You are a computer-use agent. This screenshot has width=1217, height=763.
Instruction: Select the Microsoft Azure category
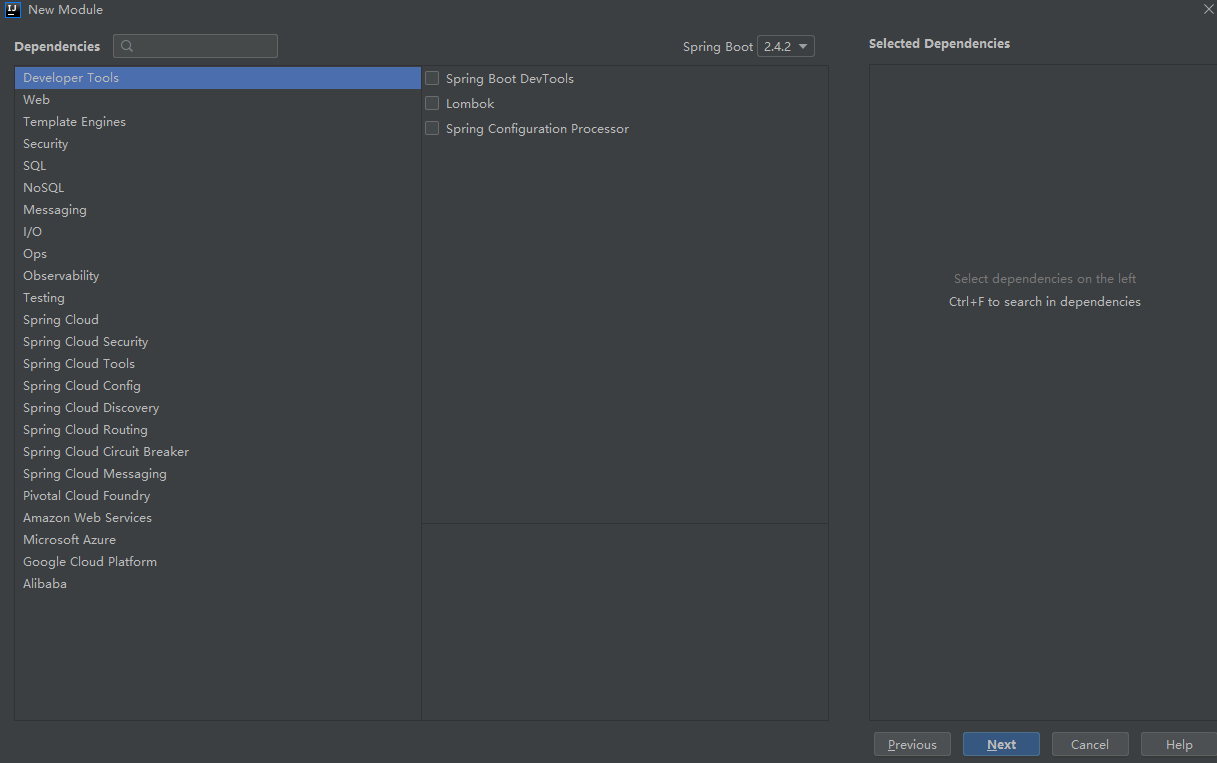(218, 540)
